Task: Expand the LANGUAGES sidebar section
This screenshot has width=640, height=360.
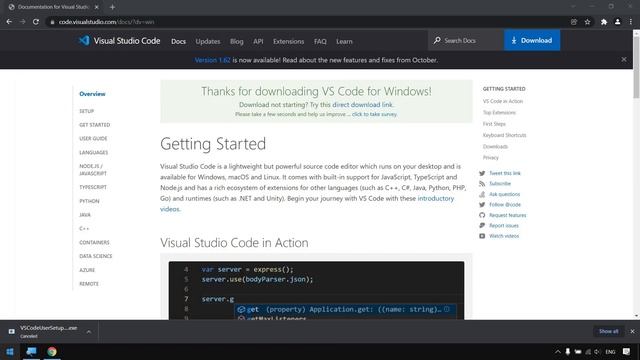Action: [93, 153]
